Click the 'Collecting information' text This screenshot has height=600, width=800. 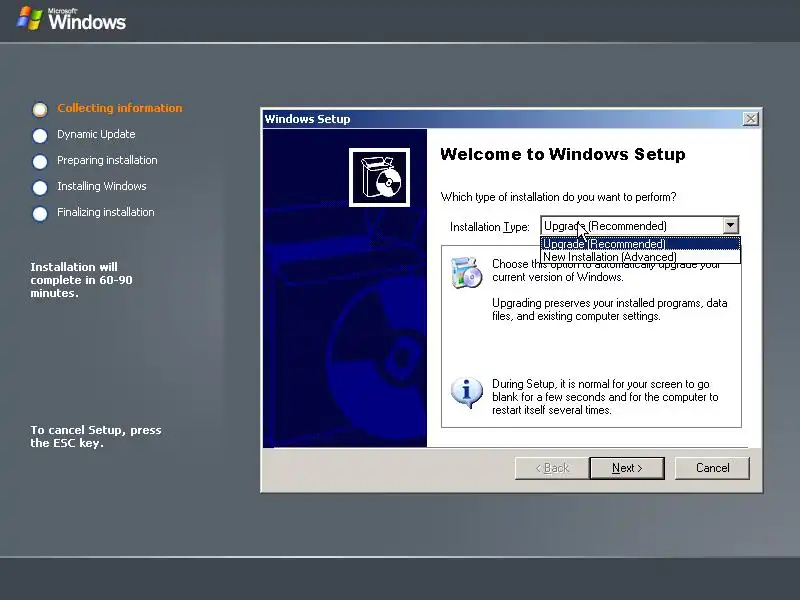click(x=119, y=108)
